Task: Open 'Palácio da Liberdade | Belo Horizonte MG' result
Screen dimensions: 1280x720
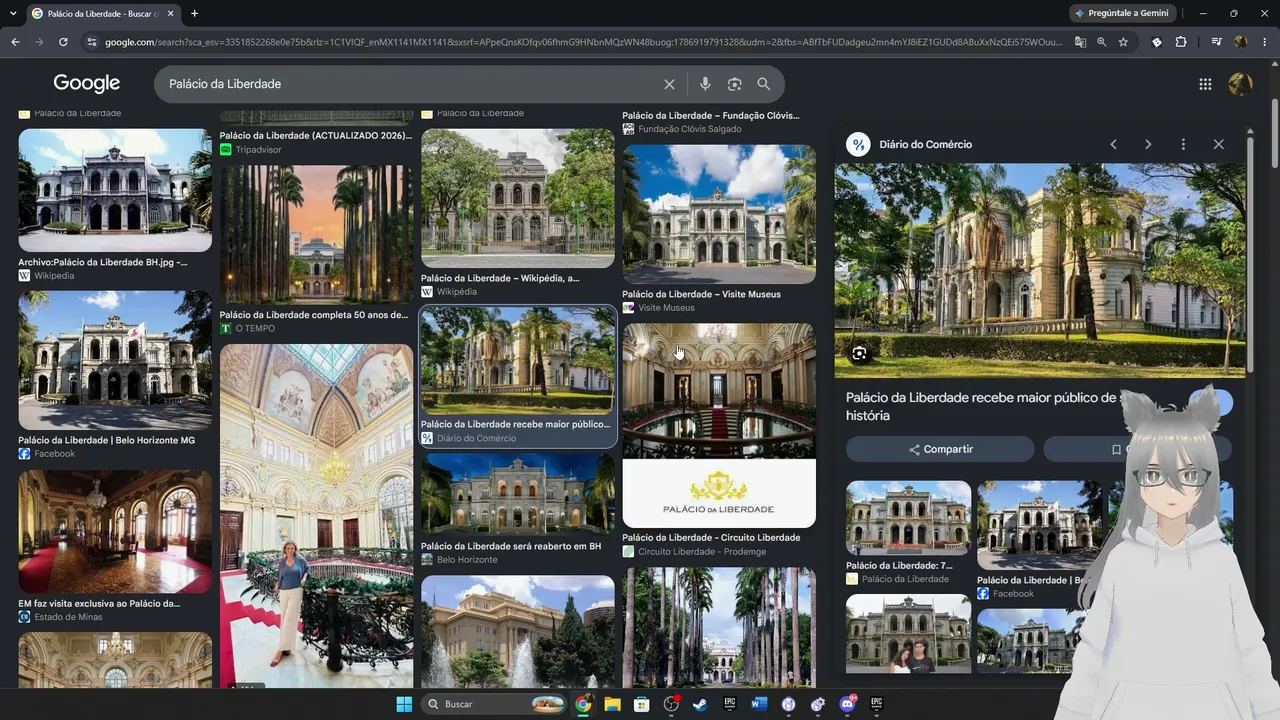Action: pos(107,440)
